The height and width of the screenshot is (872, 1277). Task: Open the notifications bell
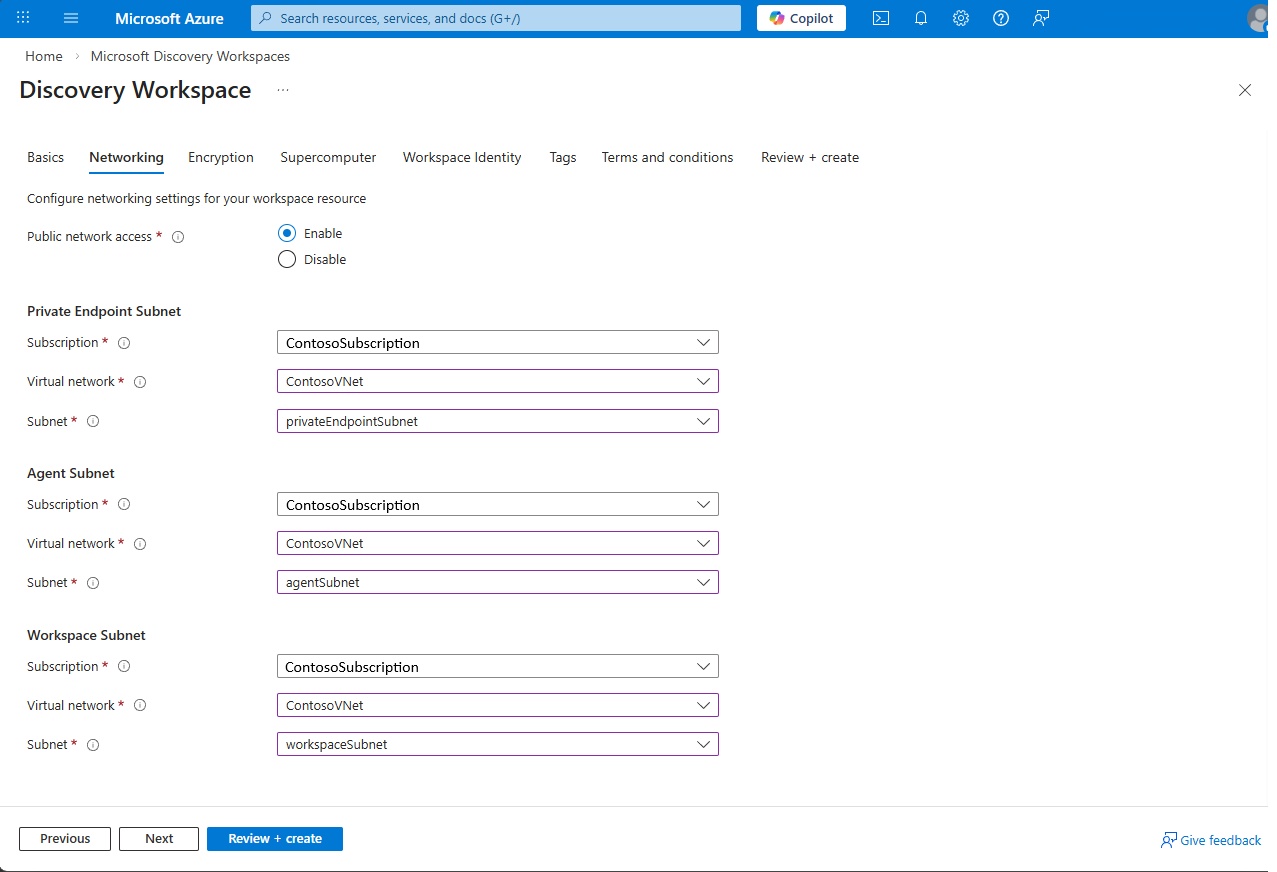(x=921, y=18)
